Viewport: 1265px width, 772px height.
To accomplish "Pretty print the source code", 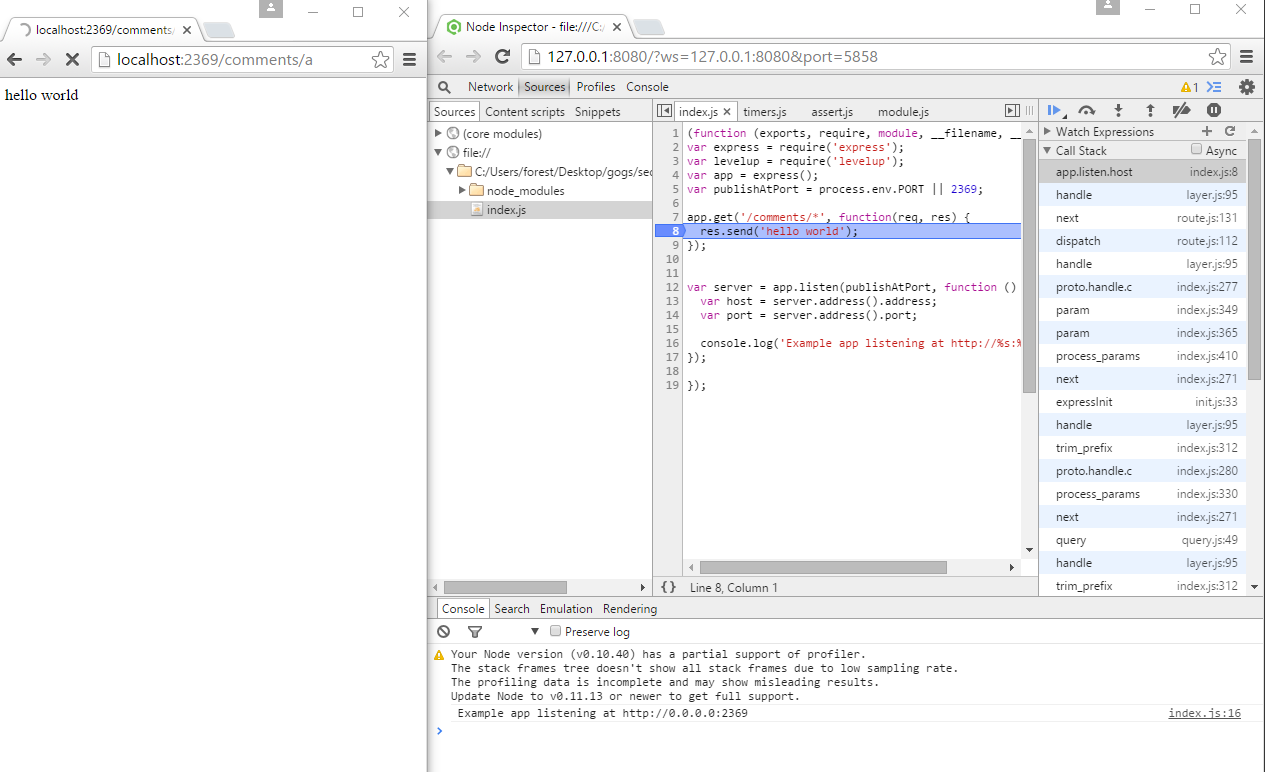I will (x=668, y=588).
